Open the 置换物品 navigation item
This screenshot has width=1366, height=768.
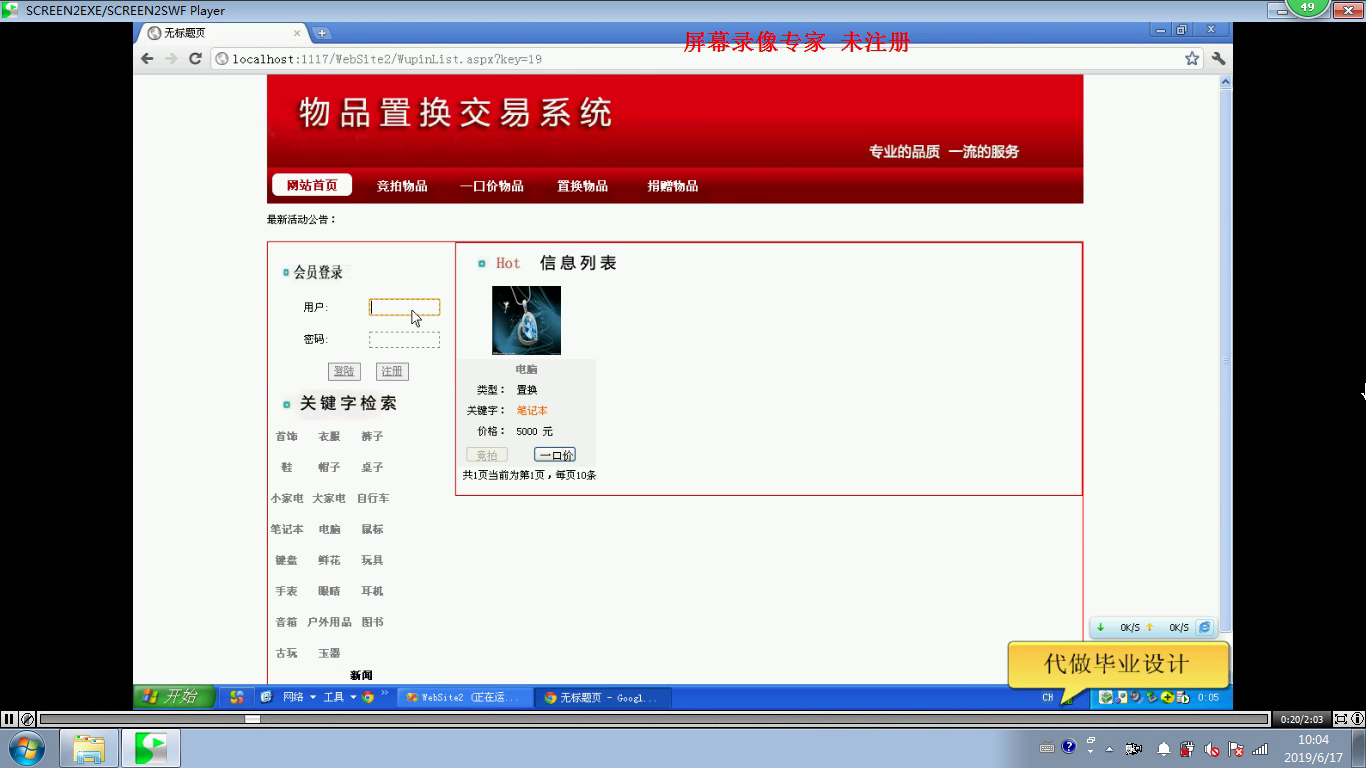[x=582, y=186]
